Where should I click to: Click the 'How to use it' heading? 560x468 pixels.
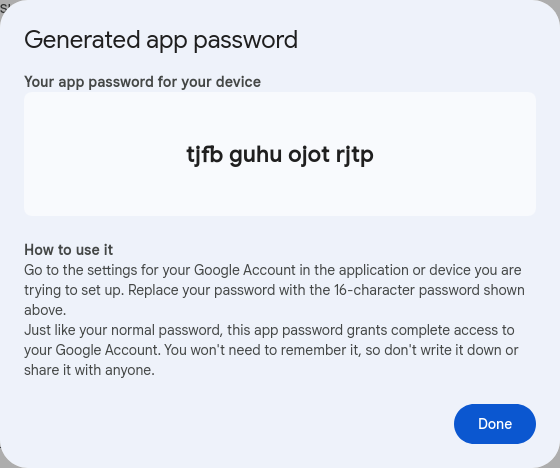pos(69,250)
